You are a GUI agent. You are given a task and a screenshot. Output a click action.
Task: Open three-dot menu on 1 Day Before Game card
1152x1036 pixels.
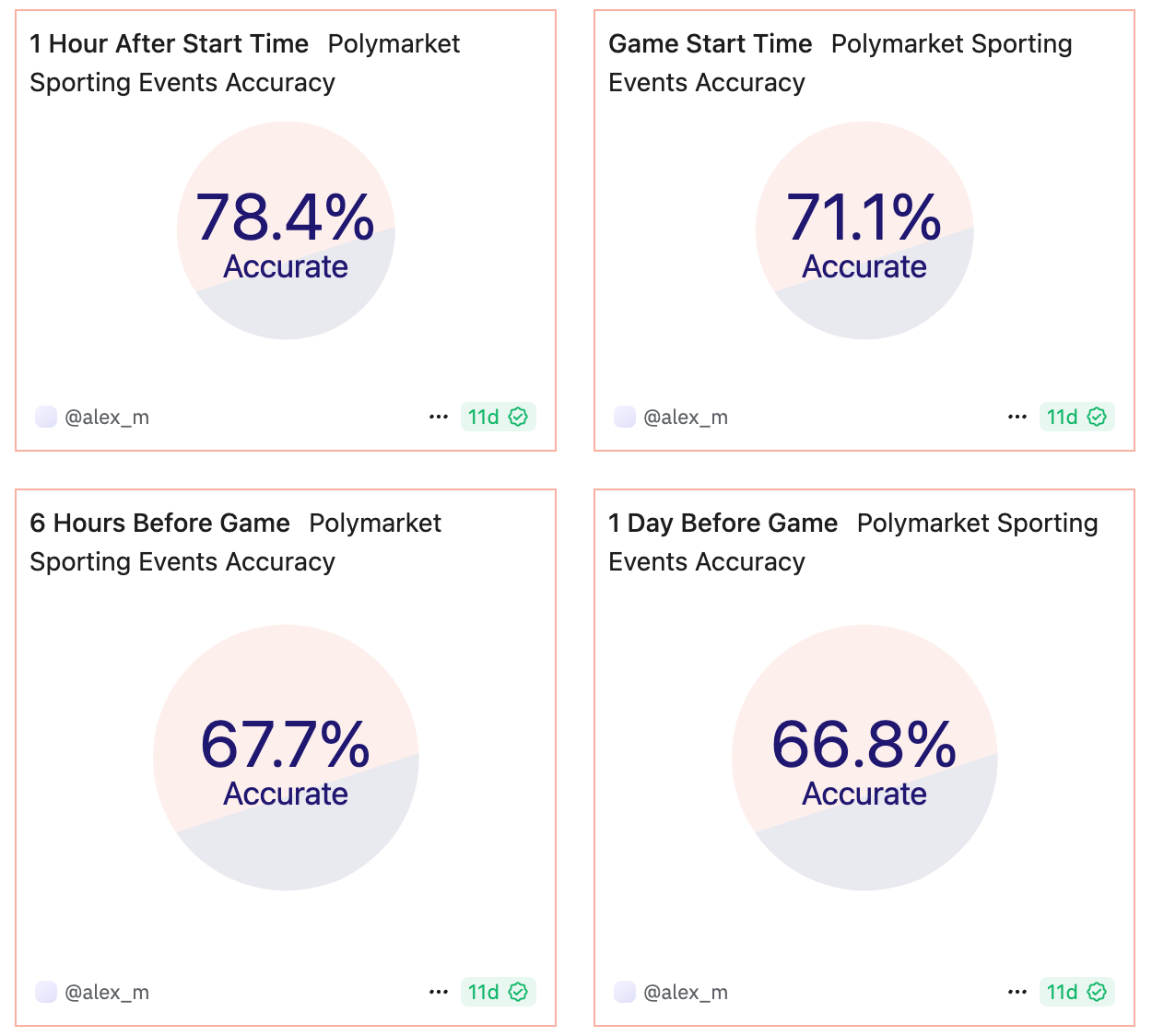tap(1017, 992)
